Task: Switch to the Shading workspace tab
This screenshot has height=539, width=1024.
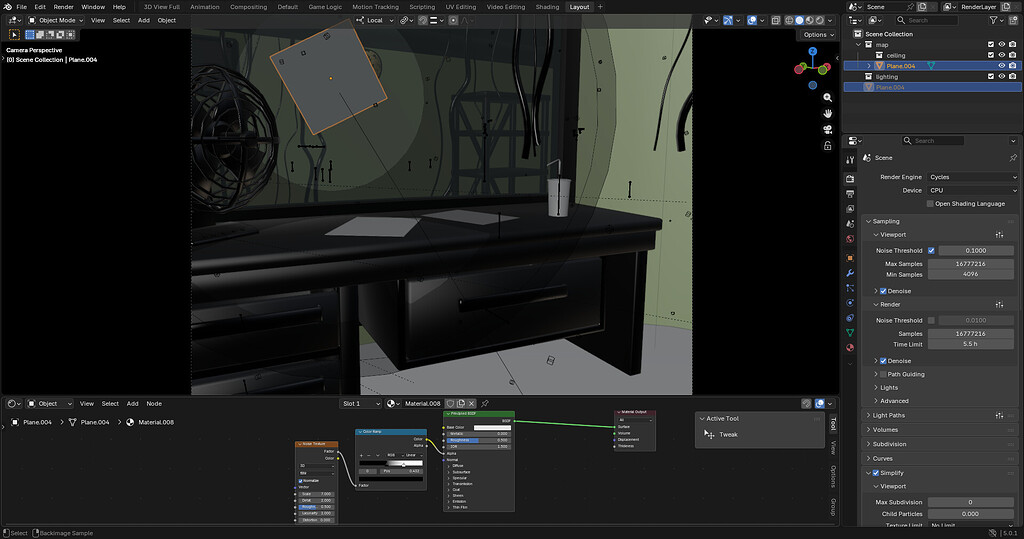Action: [547, 7]
